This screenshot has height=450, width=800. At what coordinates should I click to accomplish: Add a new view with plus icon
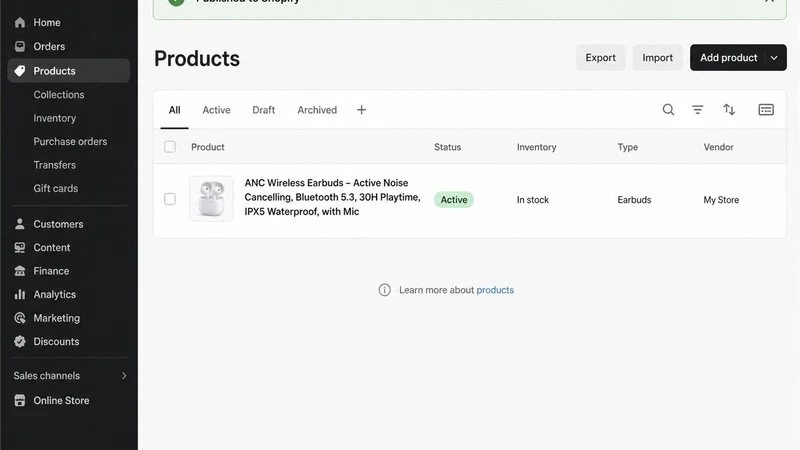[361, 110]
